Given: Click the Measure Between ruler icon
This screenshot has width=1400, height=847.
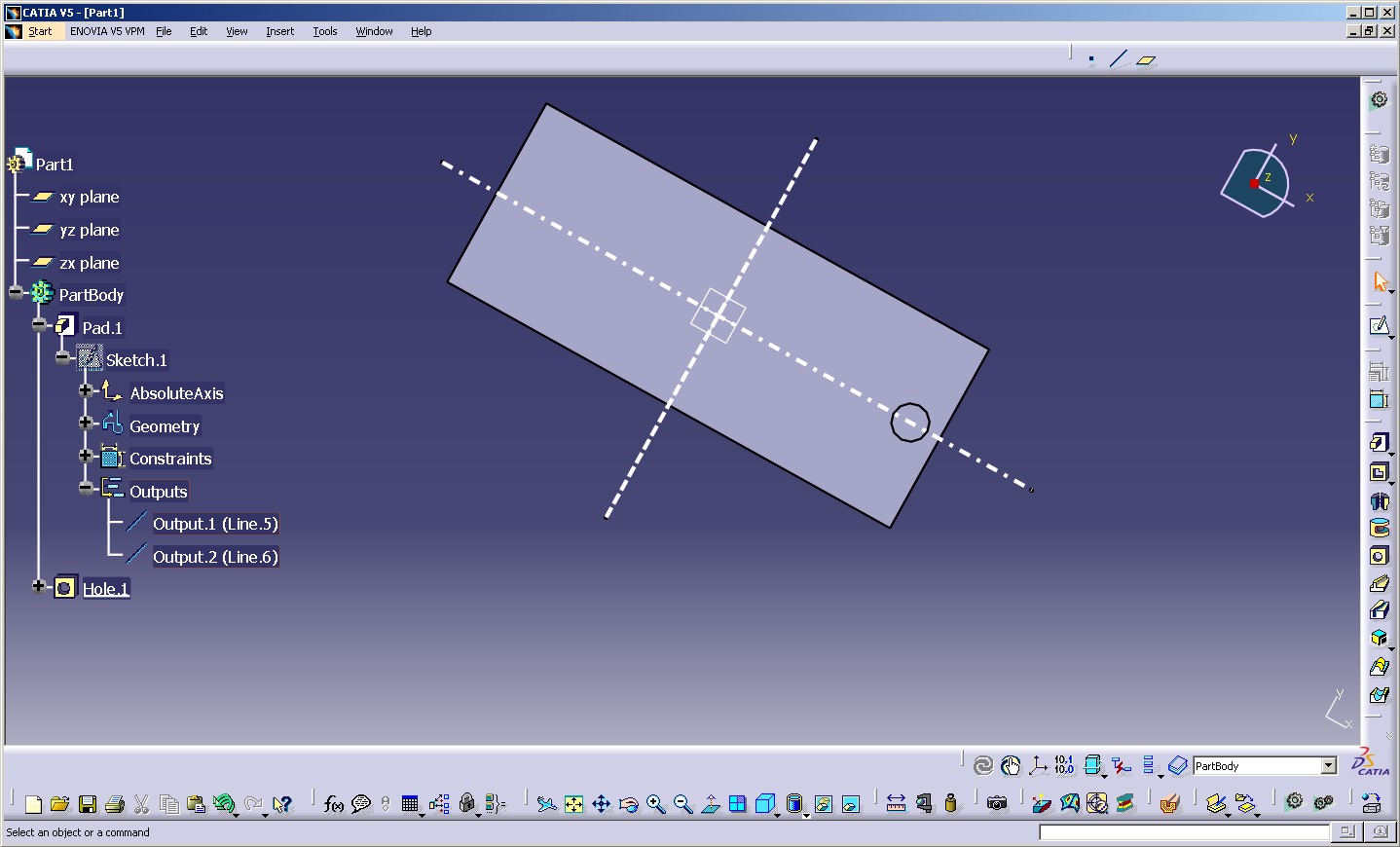Looking at the screenshot, I should pyautogui.click(x=896, y=804).
